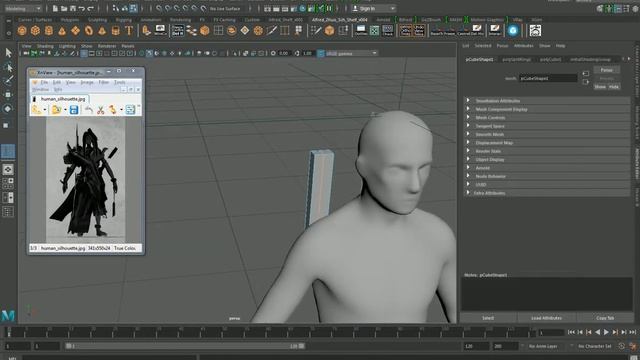The height and width of the screenshot is (360, 640).
Task: Create a Polygon Cone from the shelf
Action: [62, 31]
